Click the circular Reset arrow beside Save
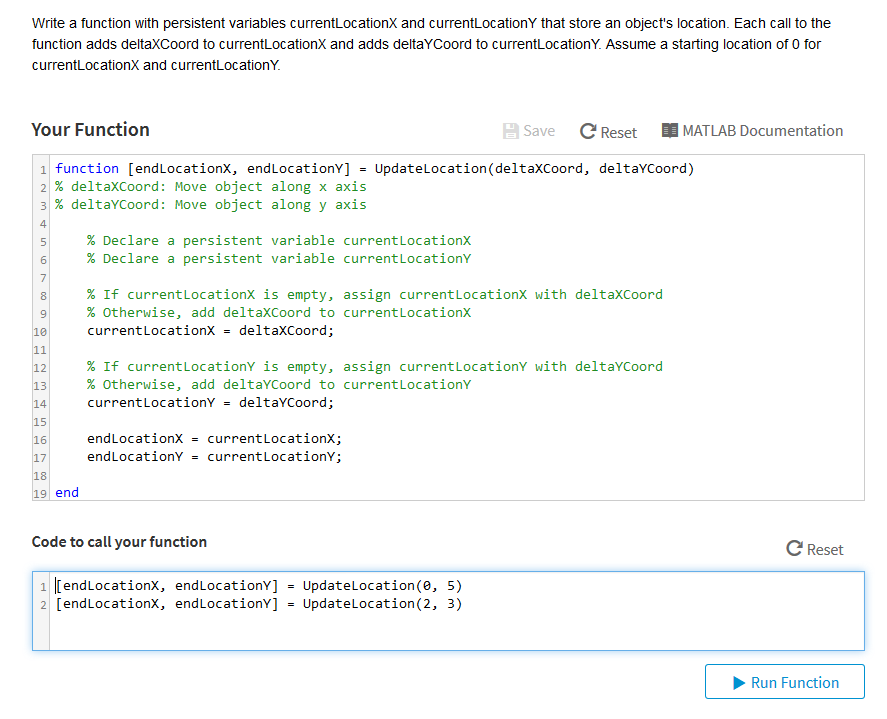Image resolution: width=887 pixels, height=719 pixels. click(x=589, y=130)
